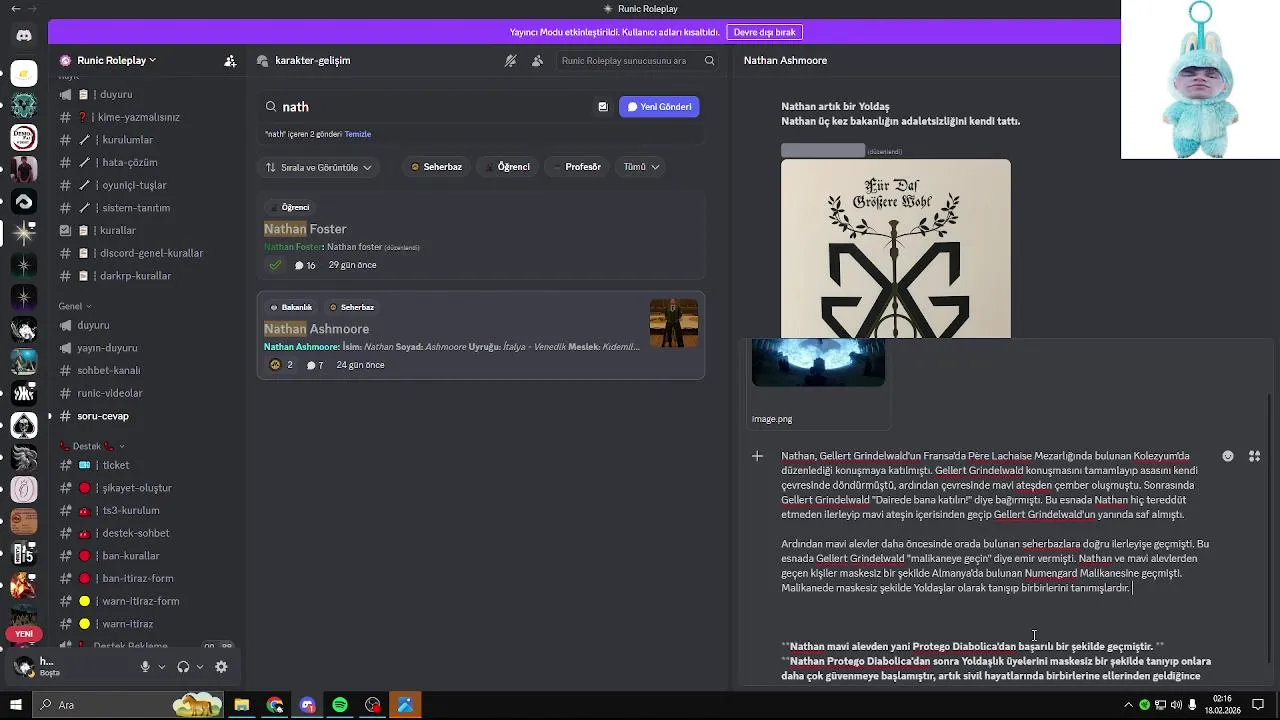Click the user avatar in the bottom panel
The image size is (1280, 720).
25,666
